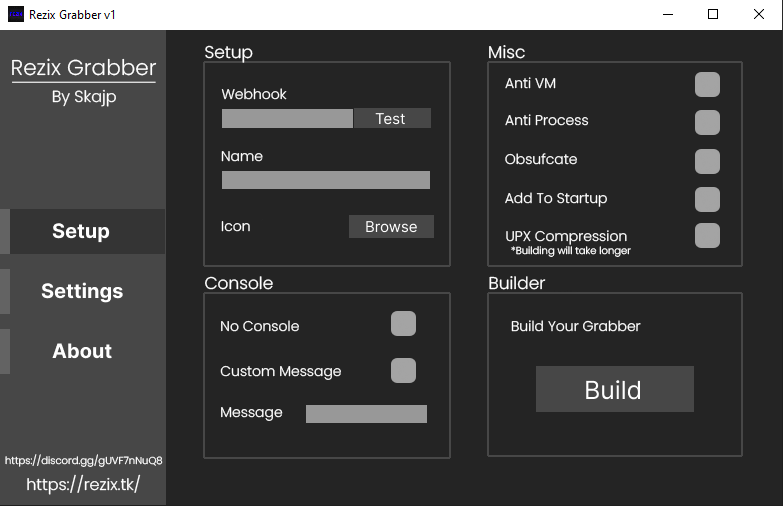The image size is (783, 506).
Task: Switch to the Settings tab
Action: [82, 291]
